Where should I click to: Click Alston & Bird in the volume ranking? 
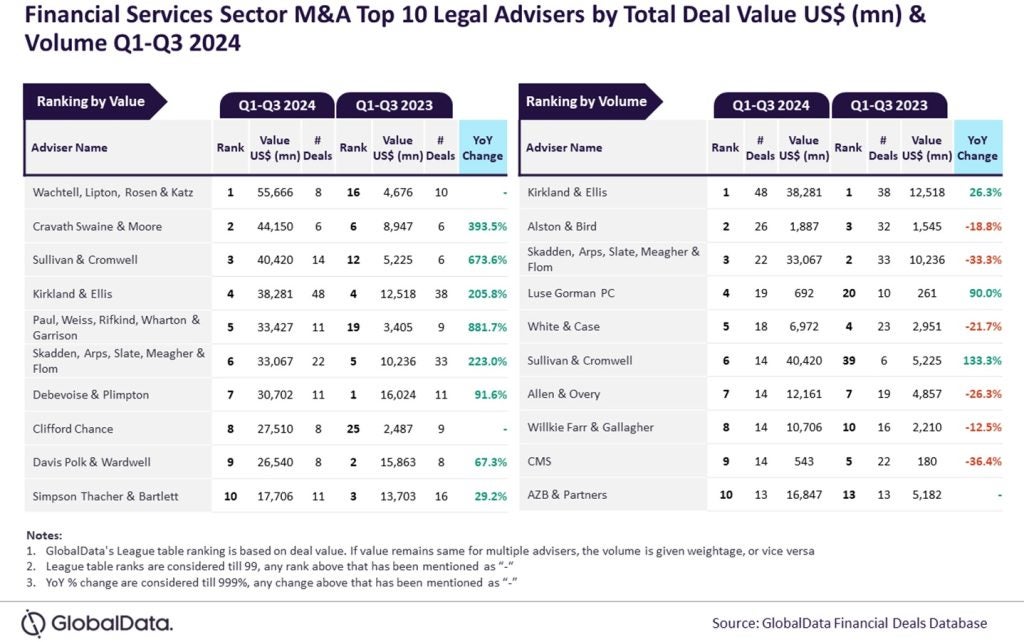tap(561, 226)
